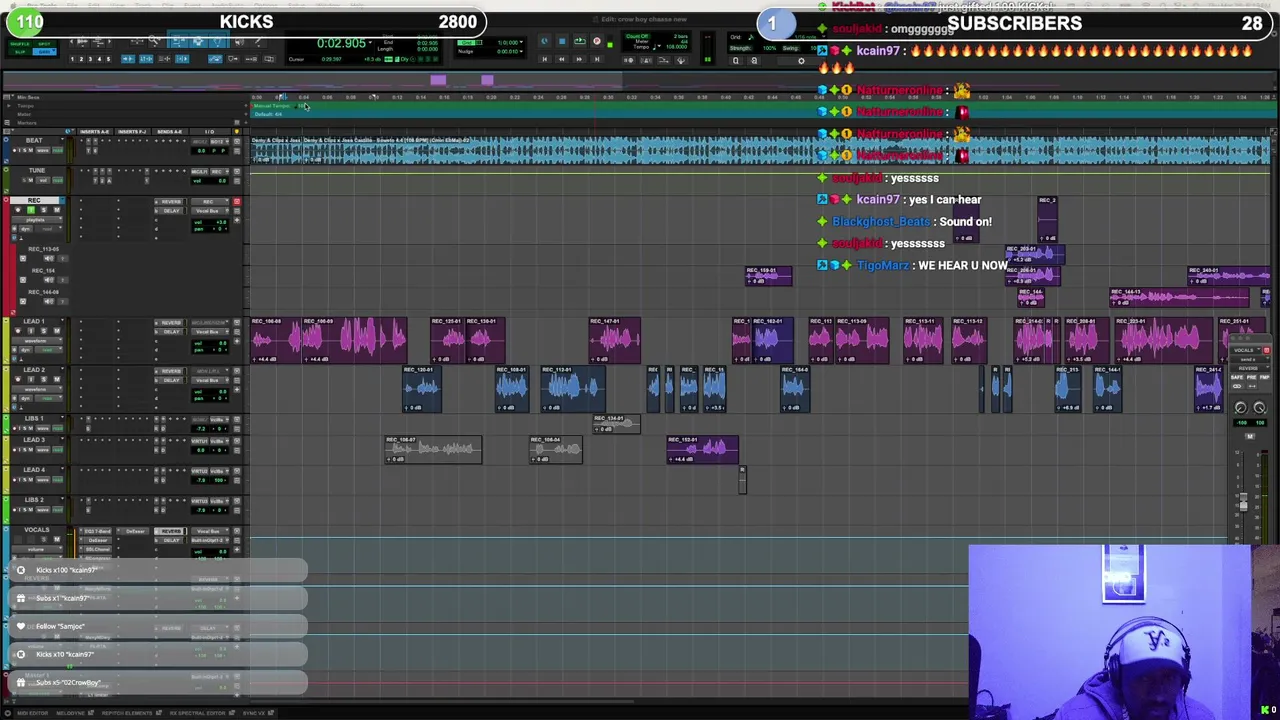This screenshot has width=1280, height=720.
Task: Click speaker icon on REC_113-05 playlist lane
Action: coord(49,258)
